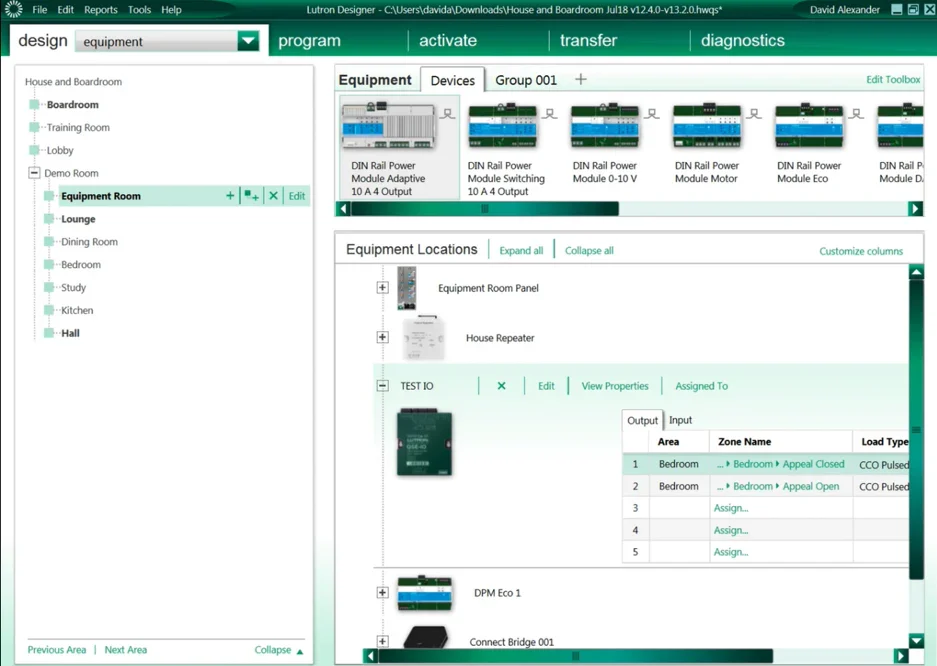The image size is (937, 666).
Task: Open the File menu
Action: pyautogui.click(x=39, y=10)
